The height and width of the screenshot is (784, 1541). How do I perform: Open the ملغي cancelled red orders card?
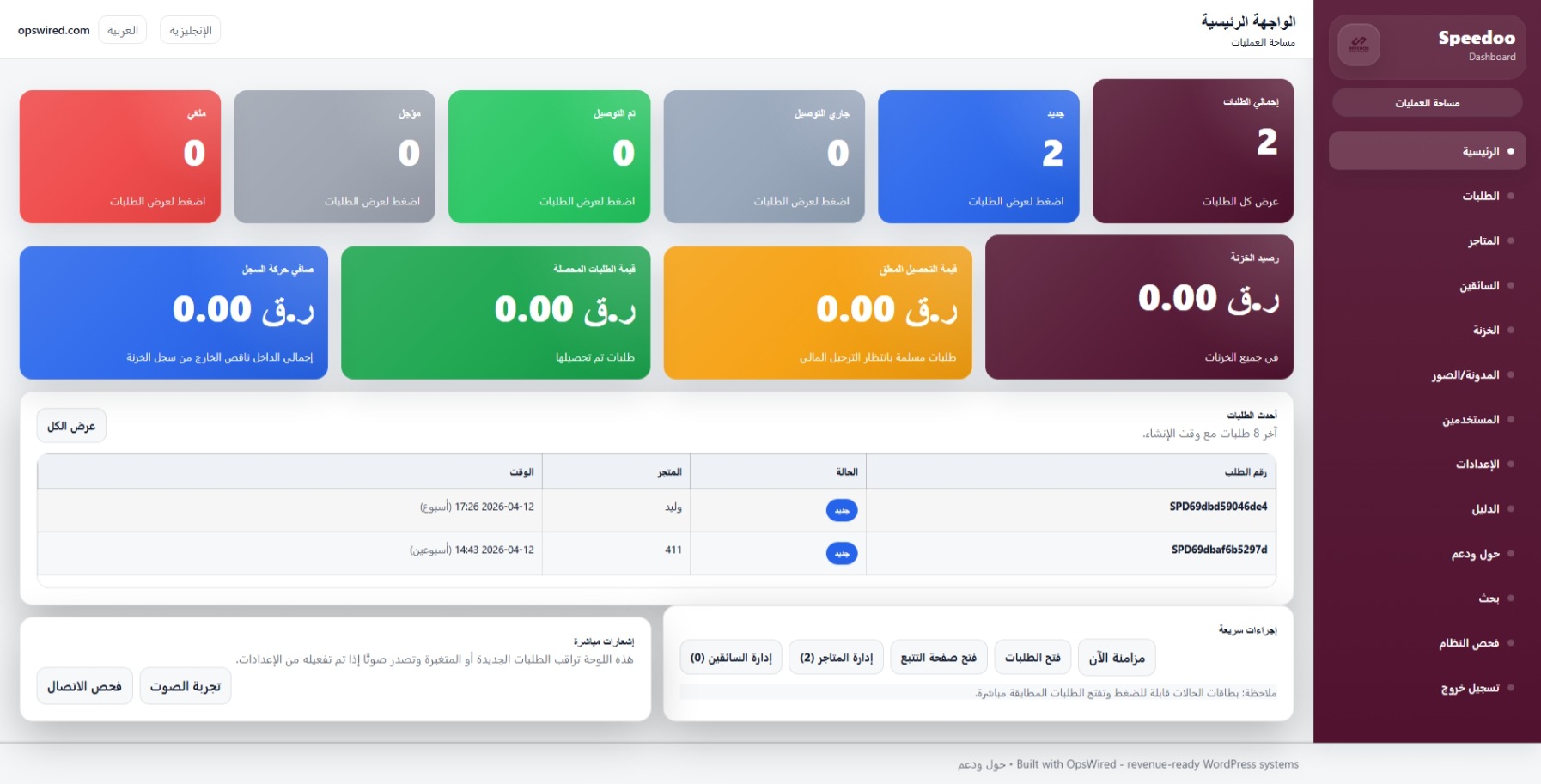click(x=120, y=156)
